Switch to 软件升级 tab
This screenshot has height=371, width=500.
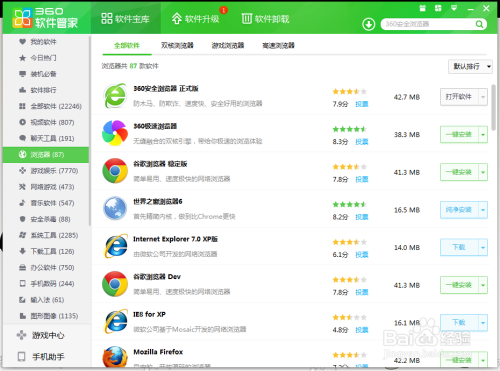196,19
